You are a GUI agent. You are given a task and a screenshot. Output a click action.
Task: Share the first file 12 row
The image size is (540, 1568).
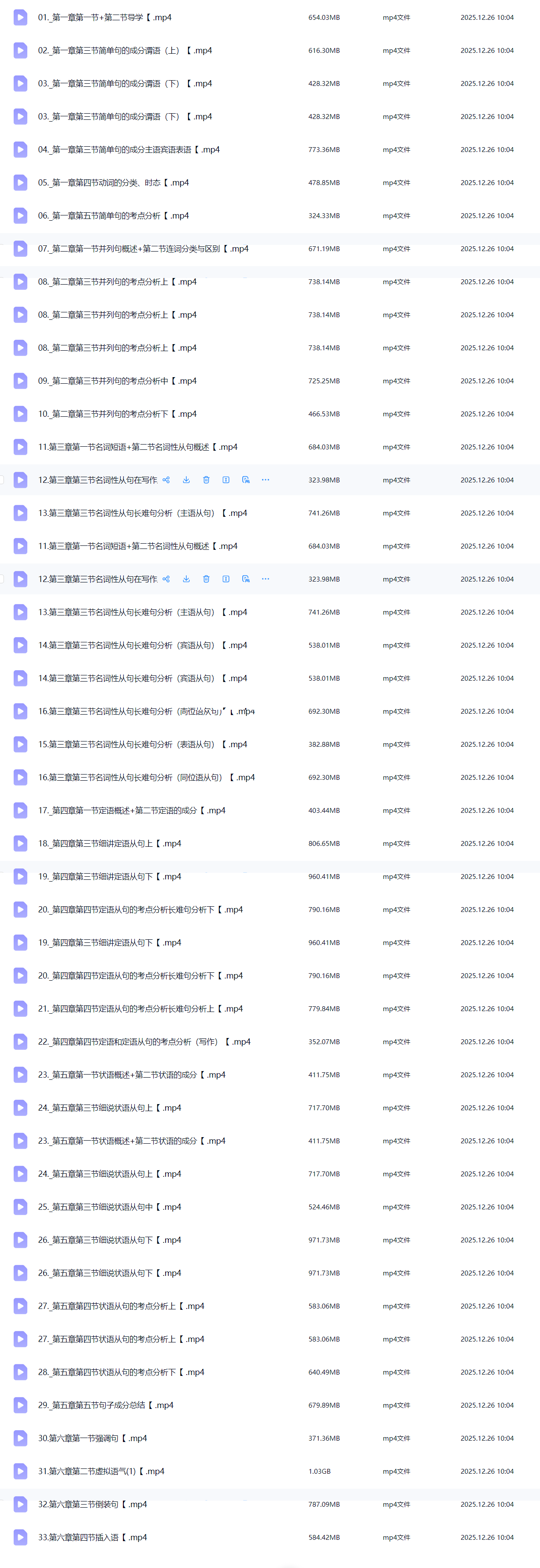click(166, 480)
